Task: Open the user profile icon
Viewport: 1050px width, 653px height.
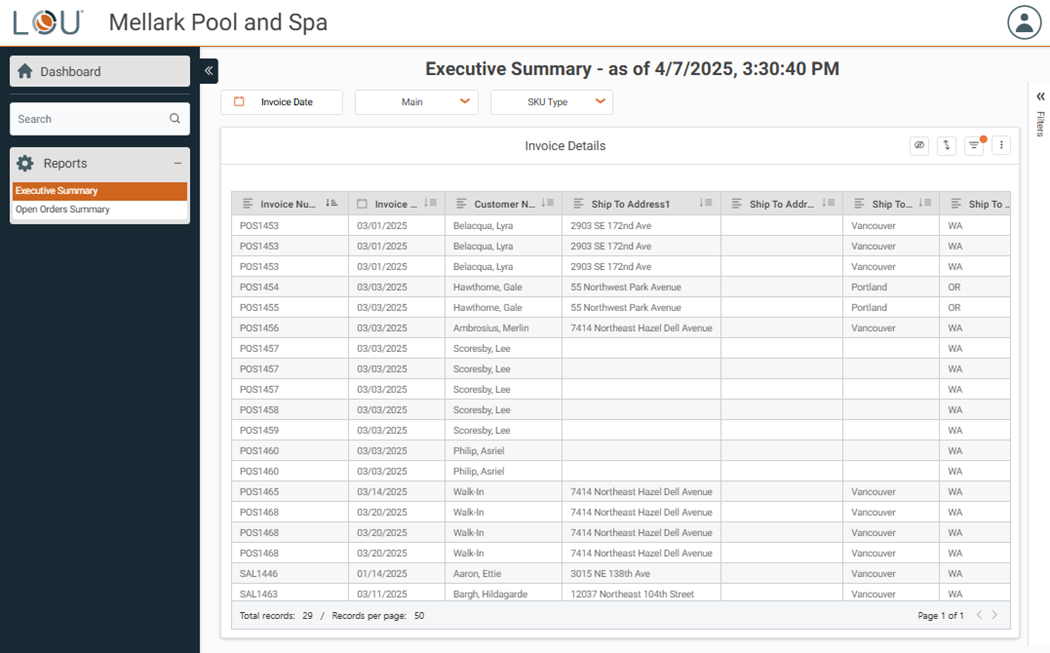Action: click(x=1024, y=23)
